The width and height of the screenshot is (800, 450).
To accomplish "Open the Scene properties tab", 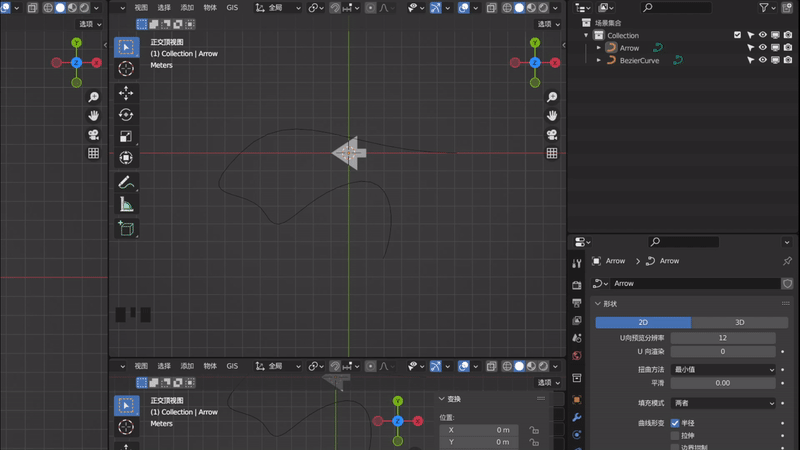I will [x=577, y=338].
